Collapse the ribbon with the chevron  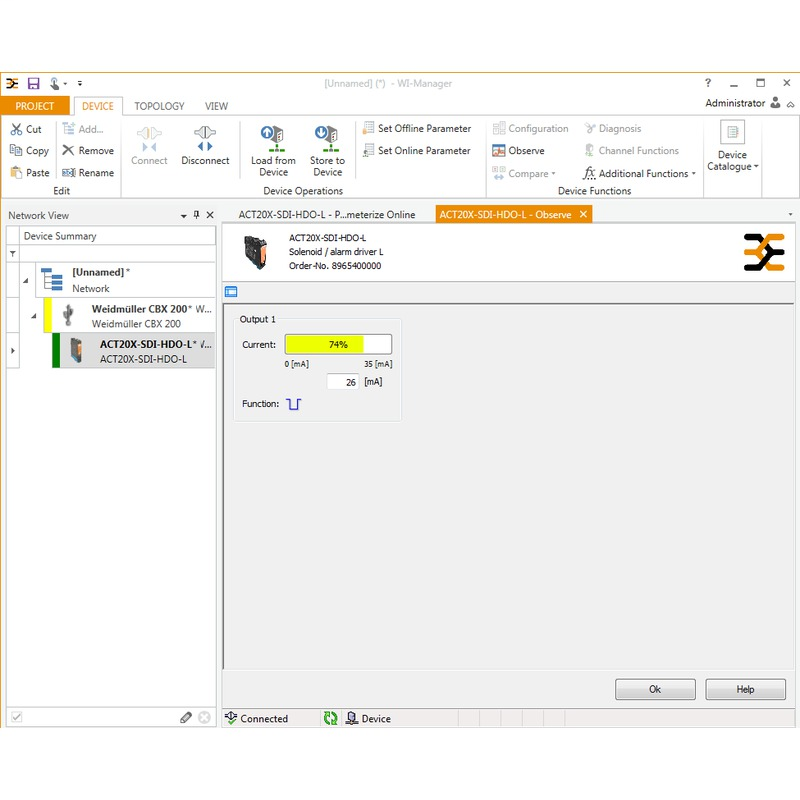point(790,104)
